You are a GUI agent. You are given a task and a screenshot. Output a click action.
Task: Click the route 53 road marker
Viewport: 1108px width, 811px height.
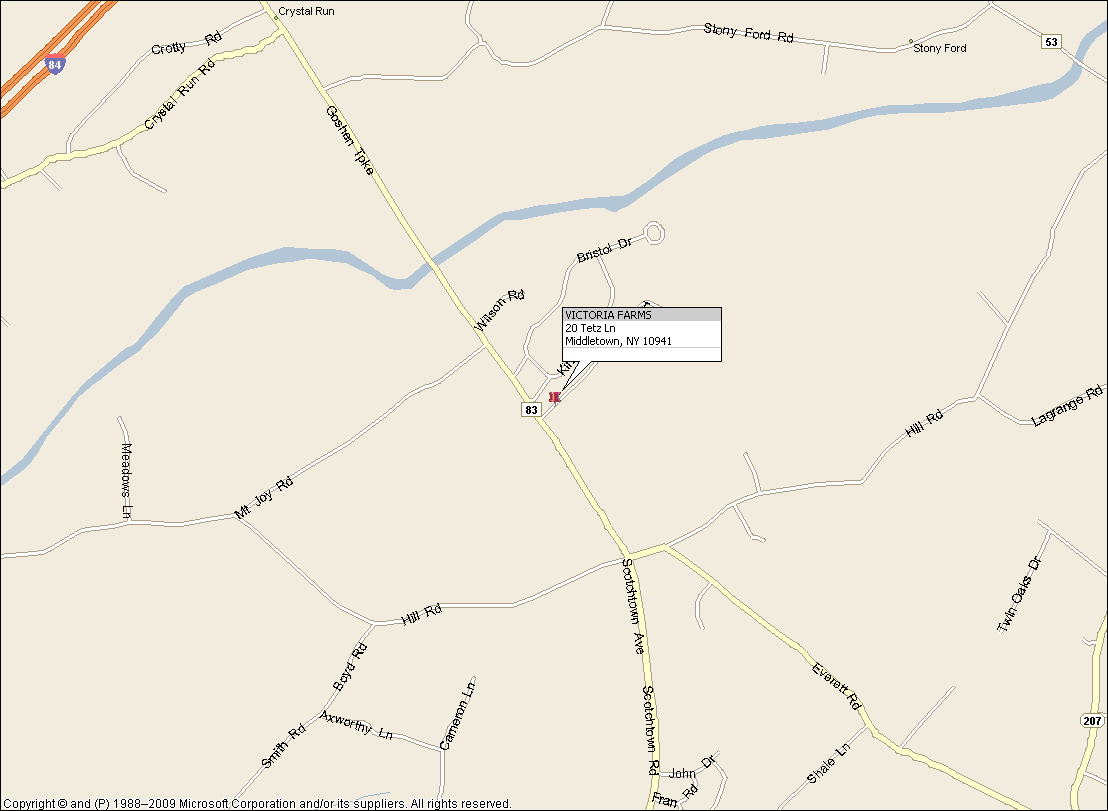(x=1051, y=42)
